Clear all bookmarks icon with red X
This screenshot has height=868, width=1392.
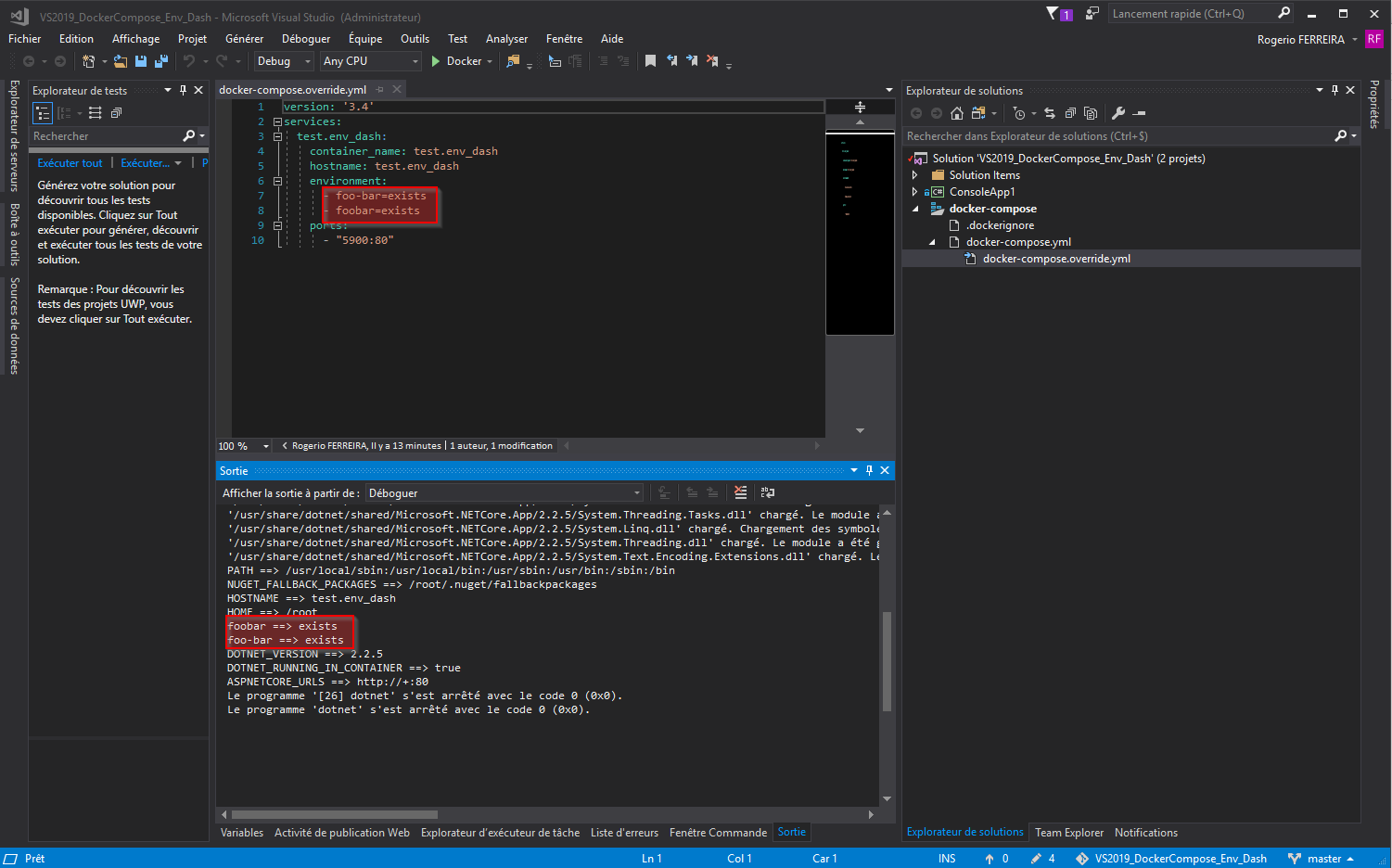point(712,61)
